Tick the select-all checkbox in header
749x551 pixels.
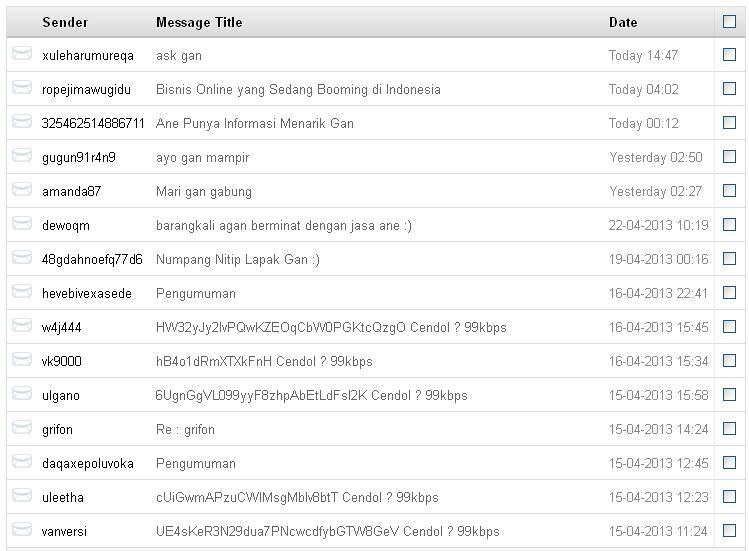point(729,22)
